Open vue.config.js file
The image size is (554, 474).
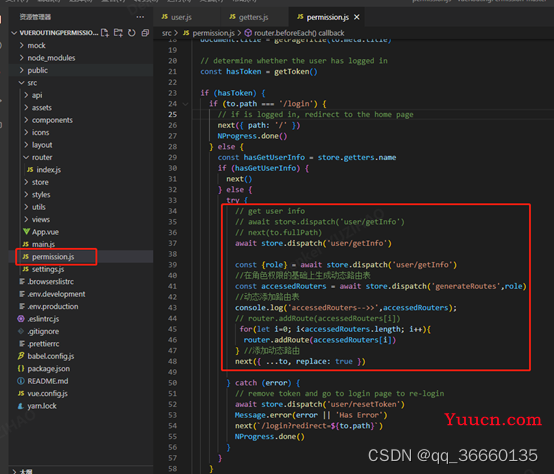pyautogui.click(x=47, y=393)
